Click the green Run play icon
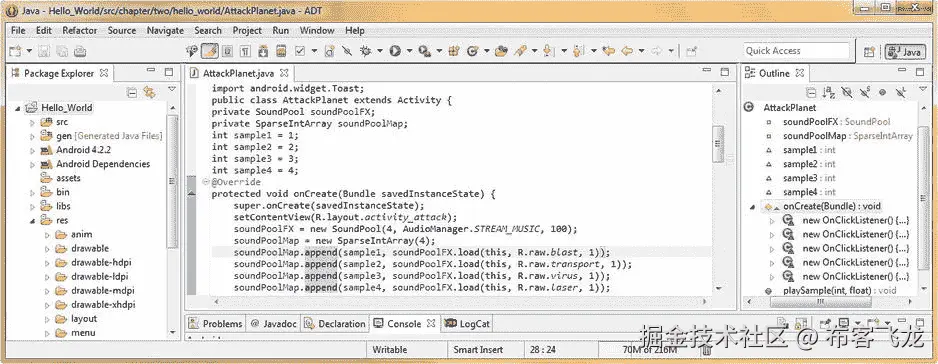The image size is (938, 364). tap(394, 51)
